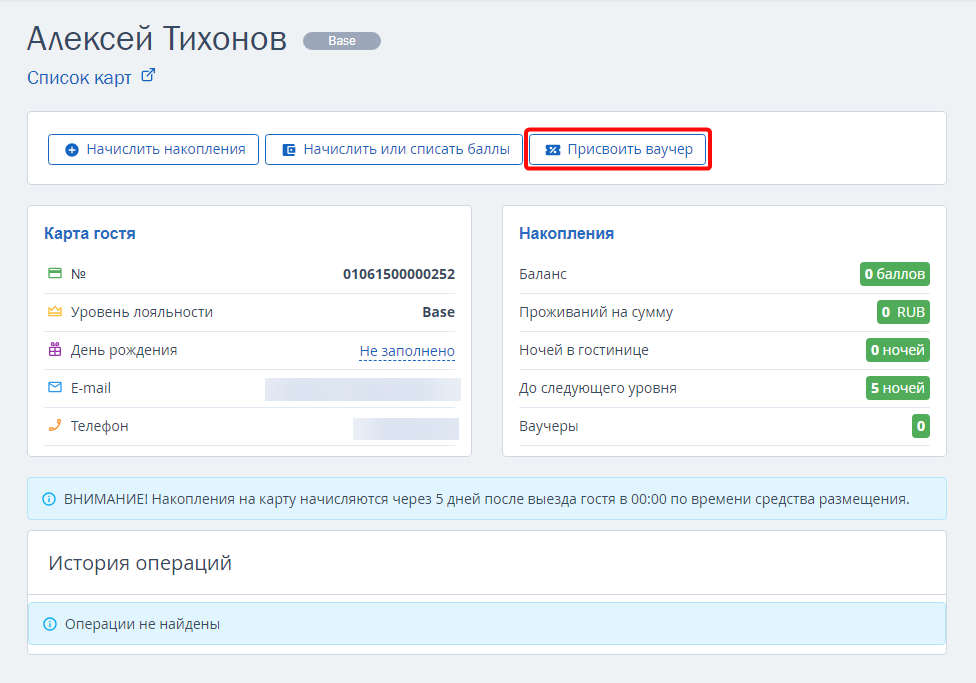The height and width of the screenshot is (683, 976).
Task: Click the Base badge next to guest name
Action: tap(342, 41)
